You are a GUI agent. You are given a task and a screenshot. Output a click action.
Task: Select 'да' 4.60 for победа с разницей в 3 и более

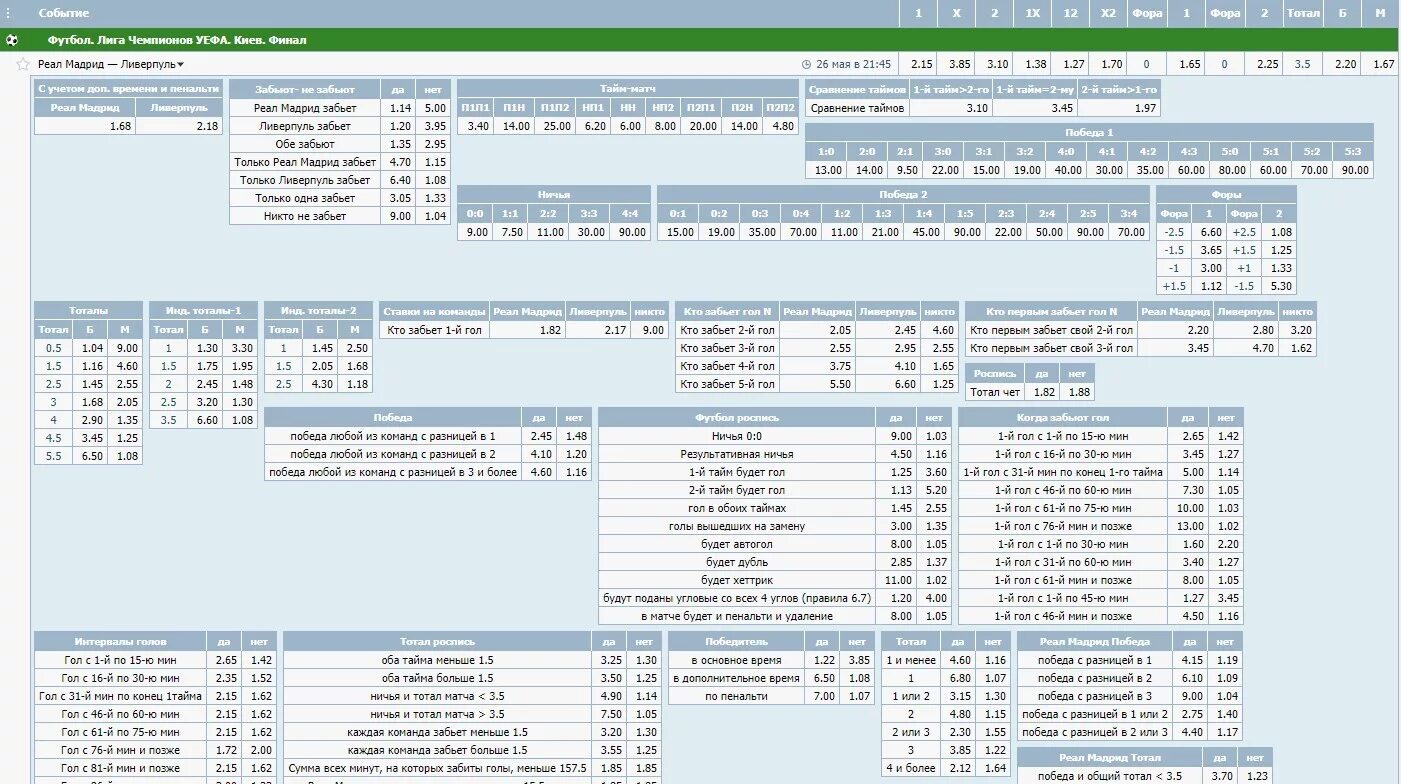(x=541, y=472)
